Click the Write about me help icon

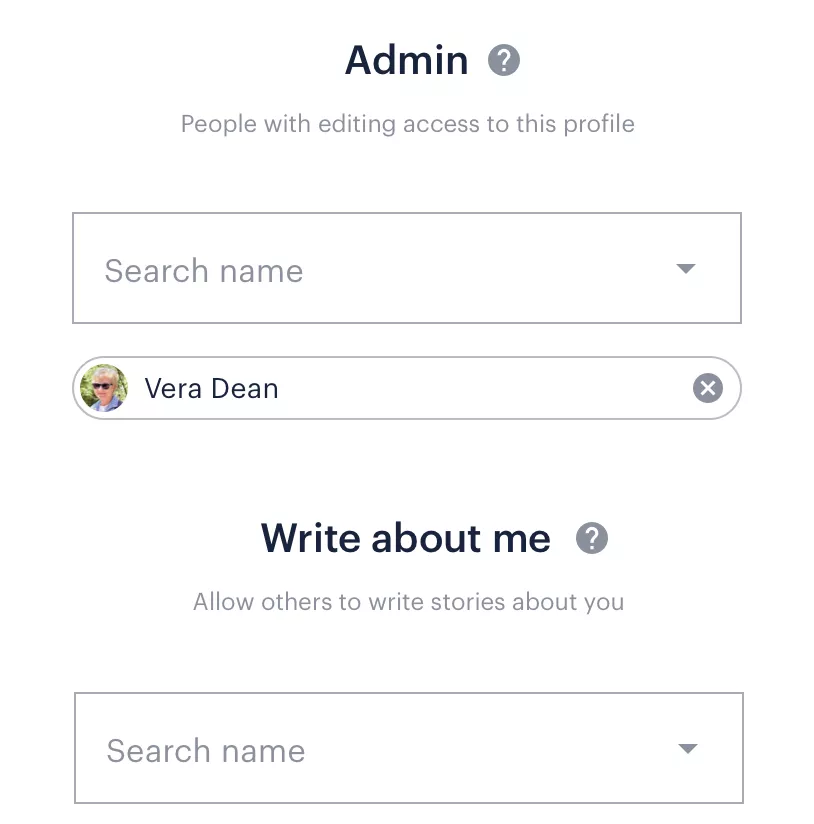coord(592,538)
